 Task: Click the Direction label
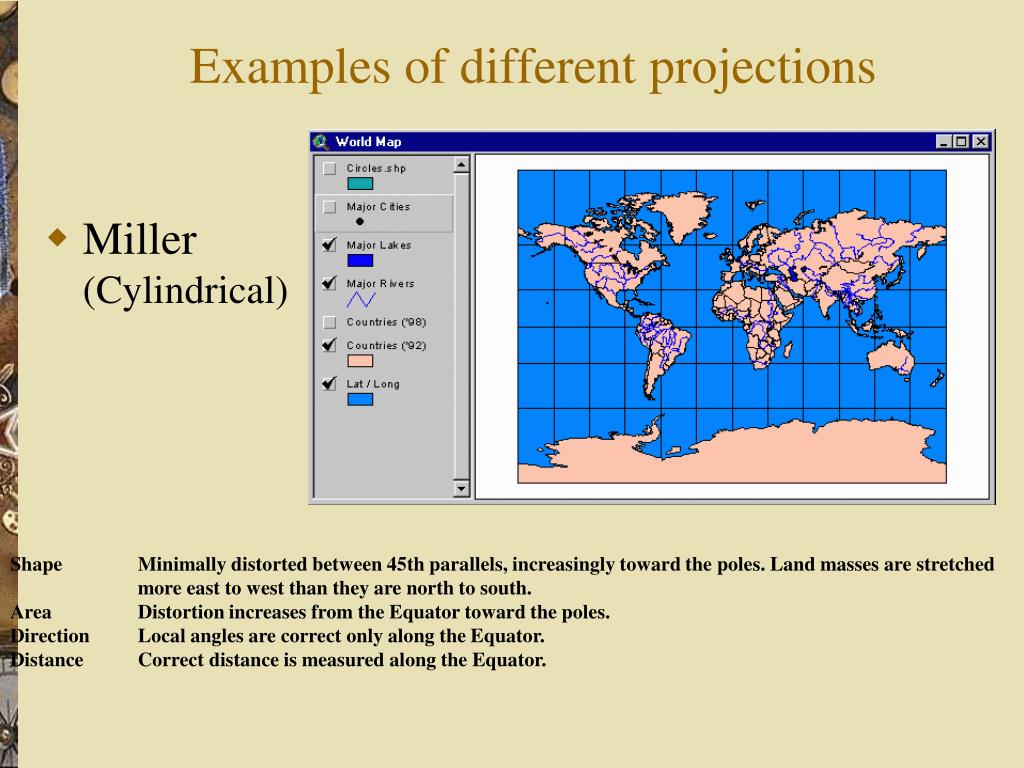tap(50, 636)
